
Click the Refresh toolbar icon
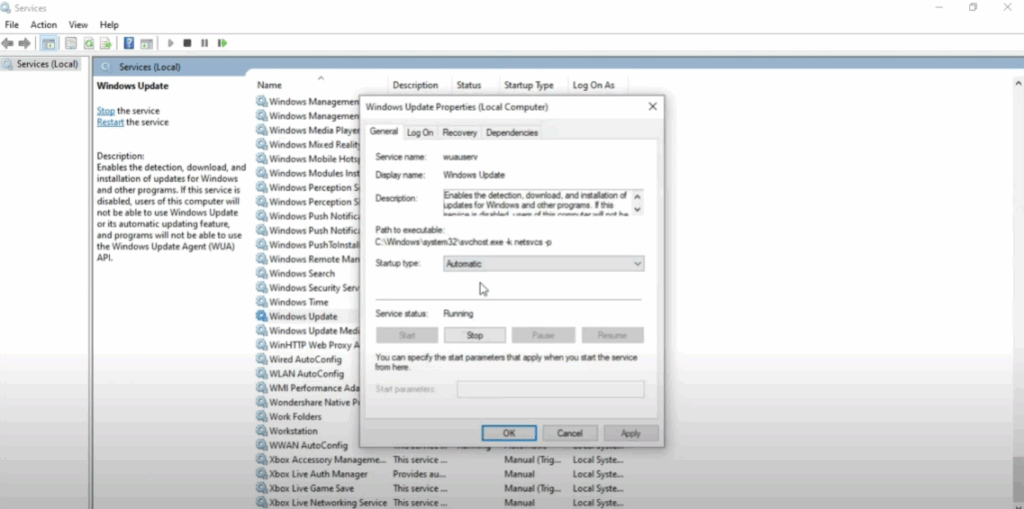pos(88,43)
